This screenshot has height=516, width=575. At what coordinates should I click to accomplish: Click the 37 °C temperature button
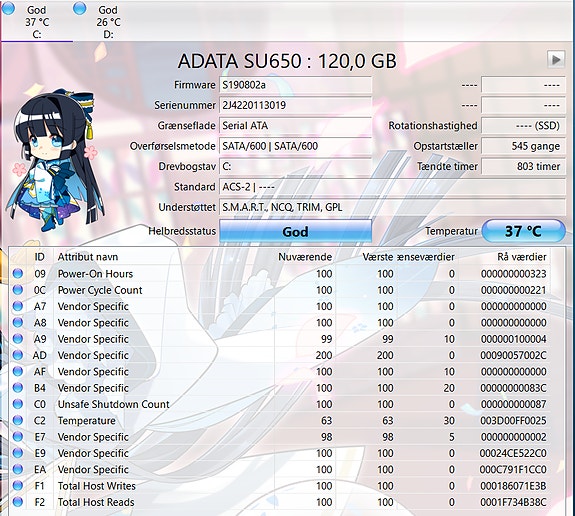tap(523, 231)
